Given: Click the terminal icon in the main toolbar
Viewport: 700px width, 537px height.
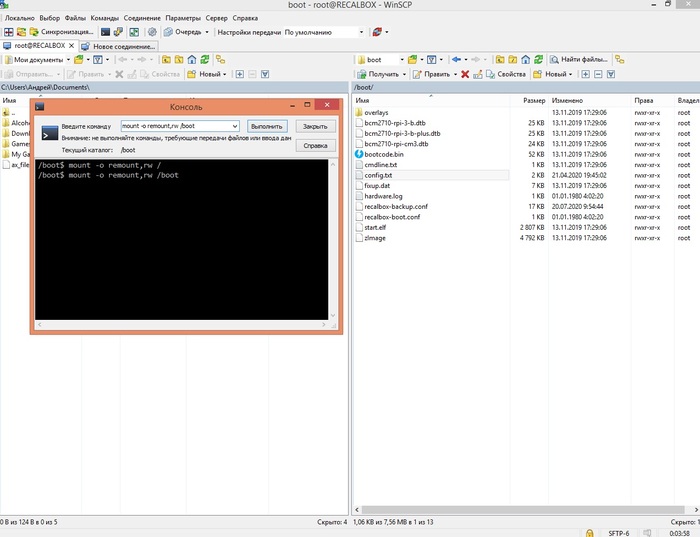Looking at the screenshot, I should [x=105, y=32].
